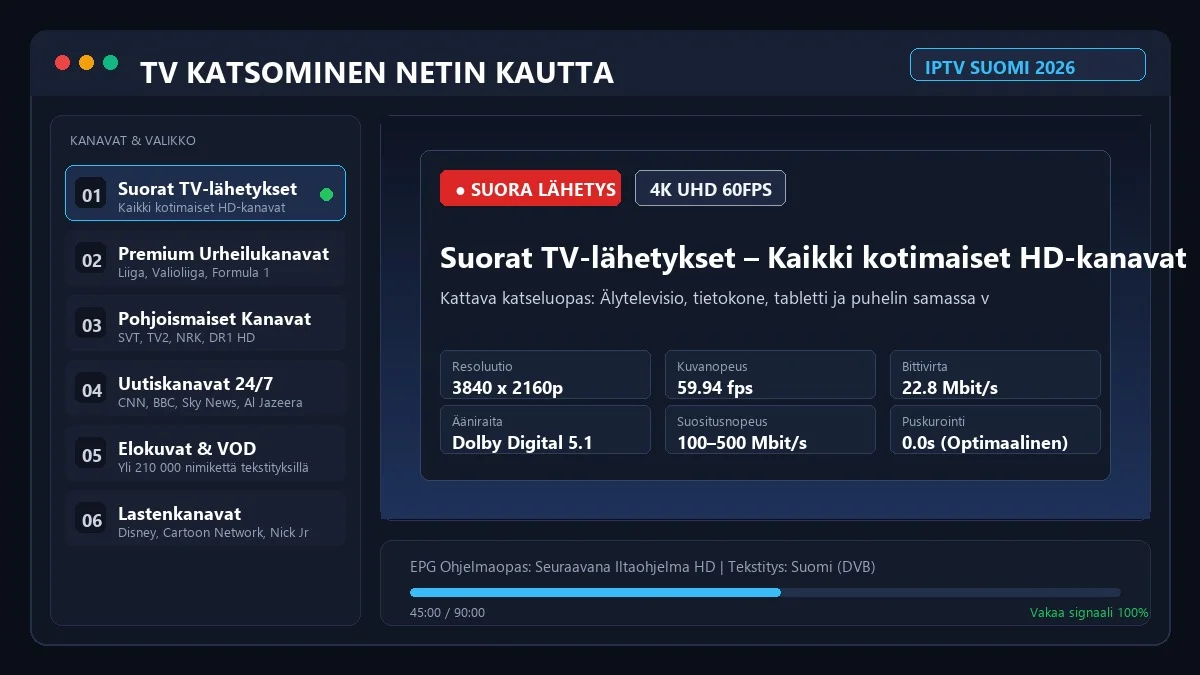Open Lastenkanavat menu item
The image size is (1200, 675).
[x=205, y=518]
